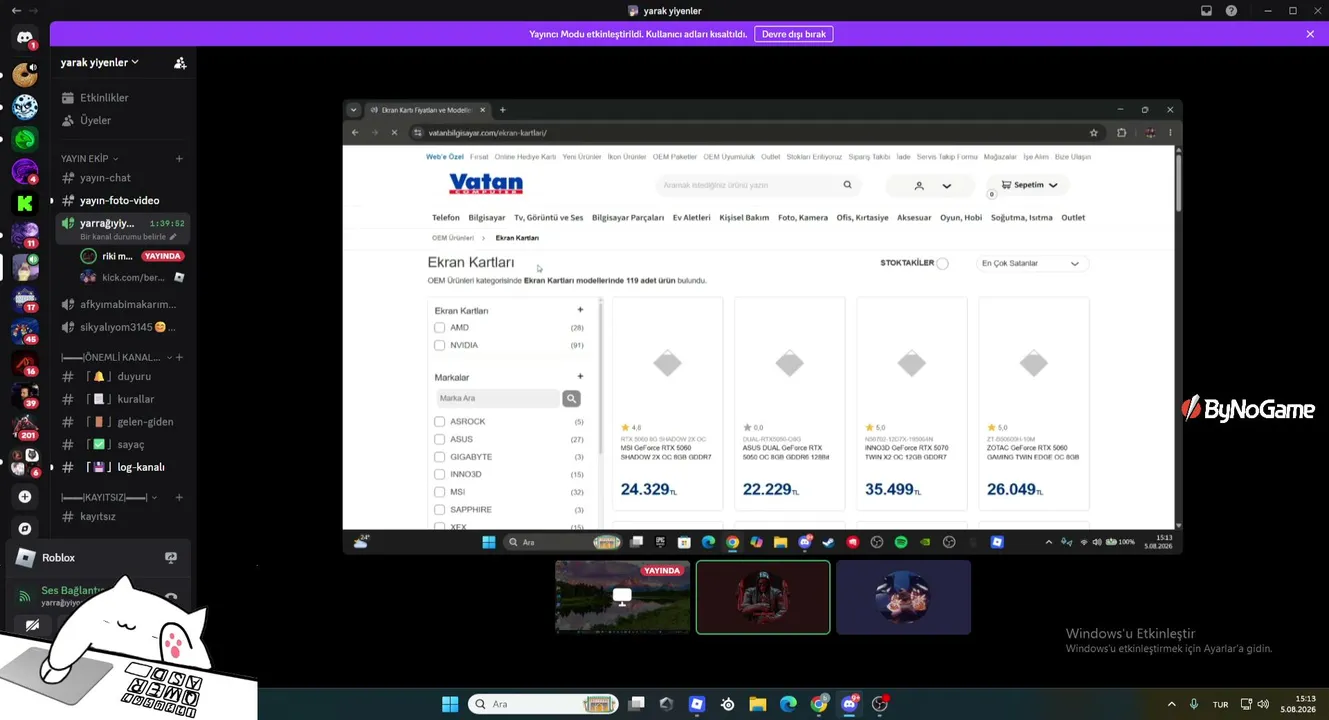This screenshot has height=720, width=1329.
Task: Close the streamer mode notice banner
Action: 1310,34
